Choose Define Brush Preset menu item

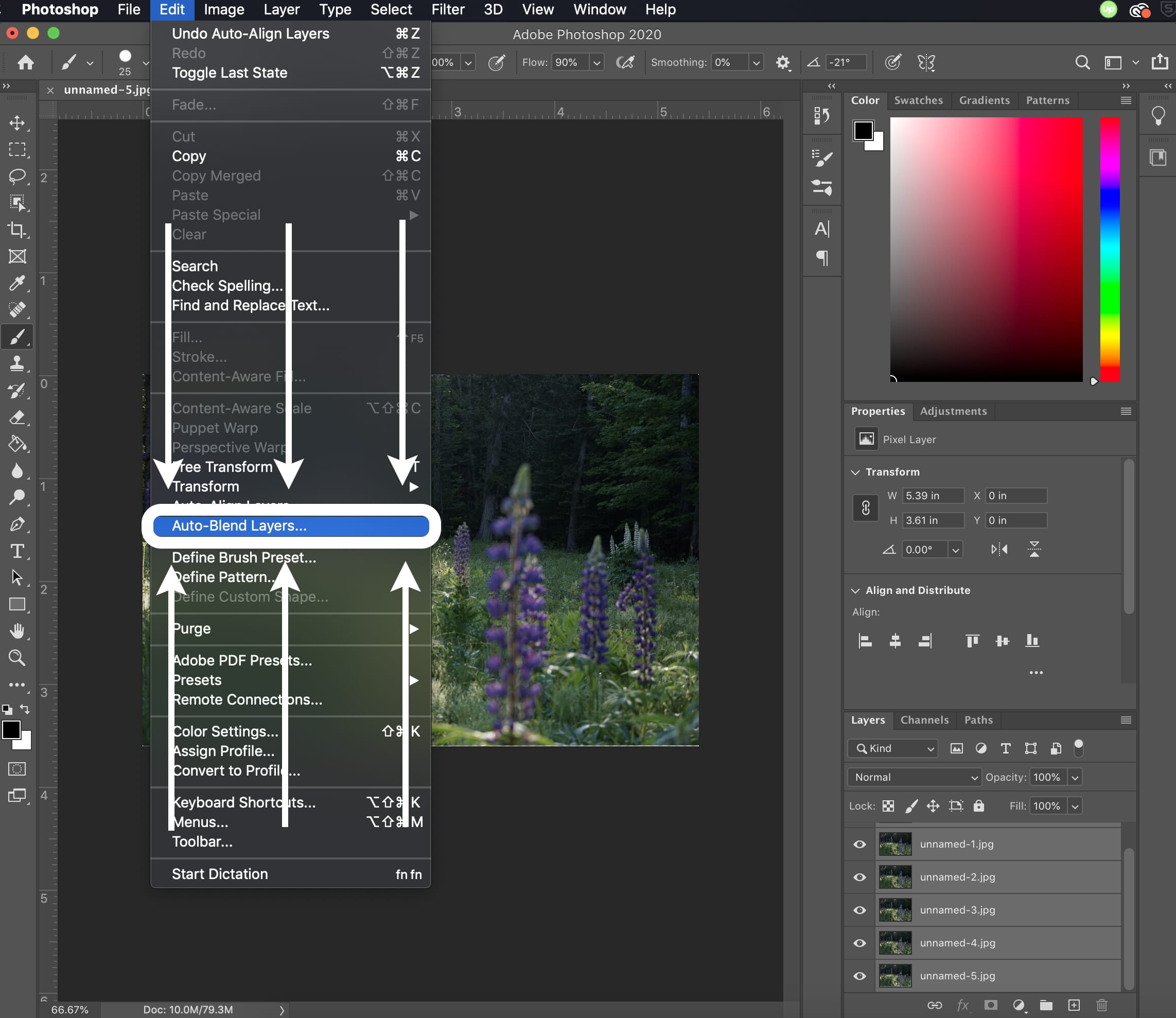290,558
